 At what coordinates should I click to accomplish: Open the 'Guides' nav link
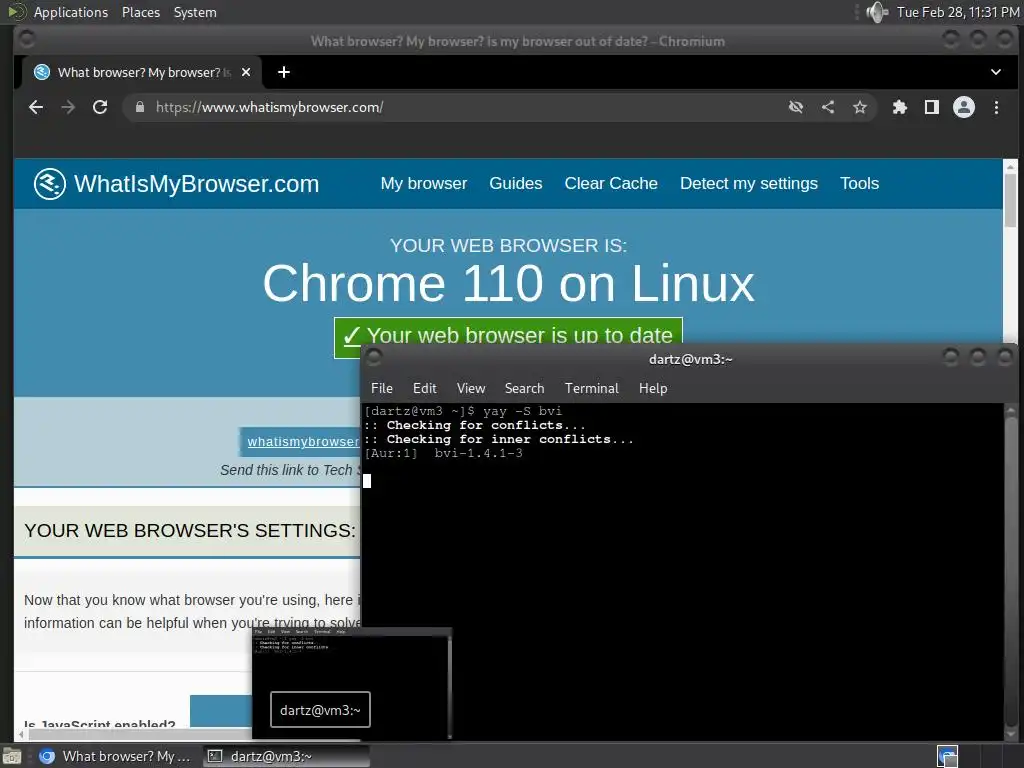[515, 184]
